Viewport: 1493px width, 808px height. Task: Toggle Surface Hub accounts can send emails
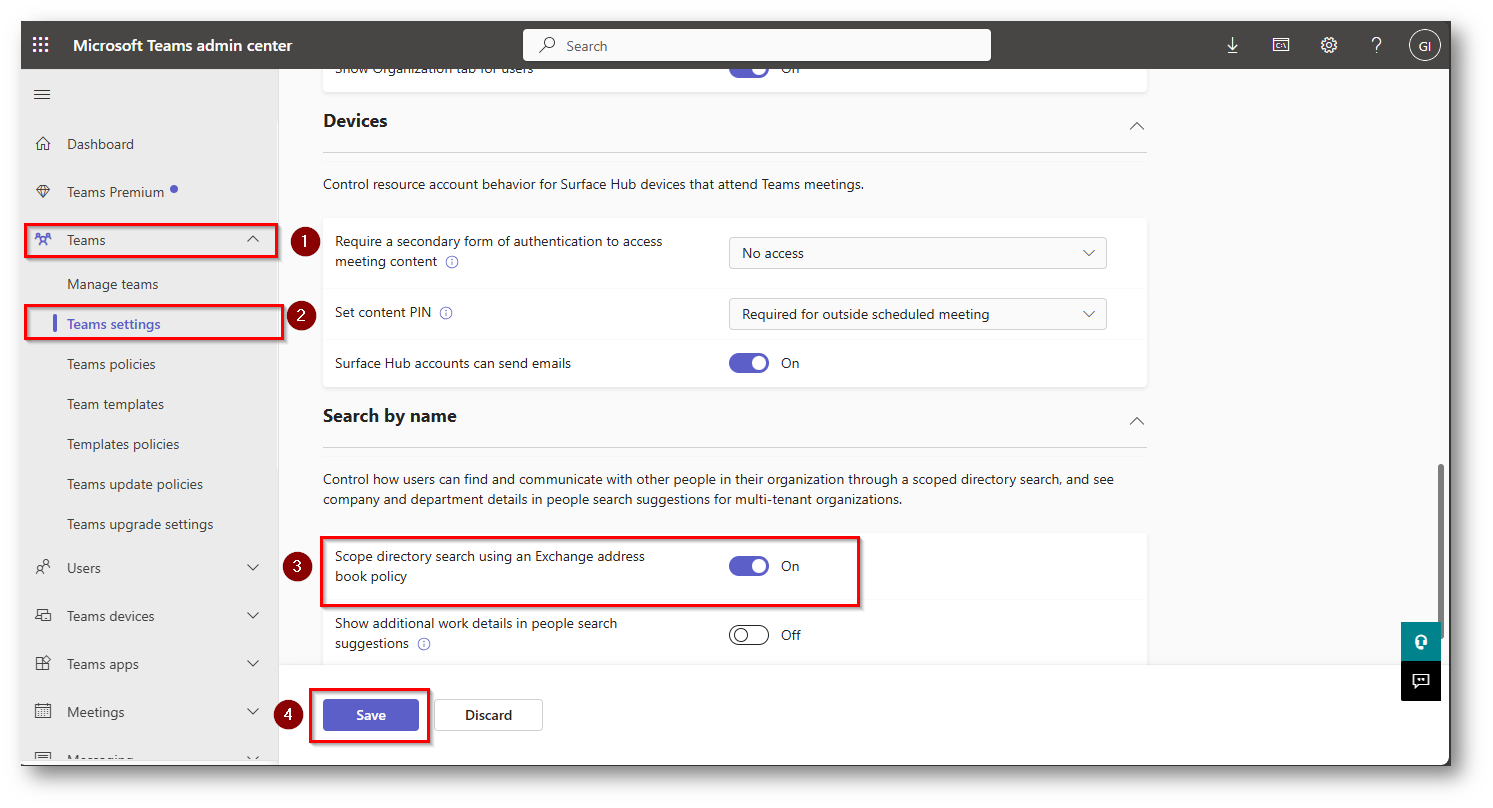pos(749,363)
